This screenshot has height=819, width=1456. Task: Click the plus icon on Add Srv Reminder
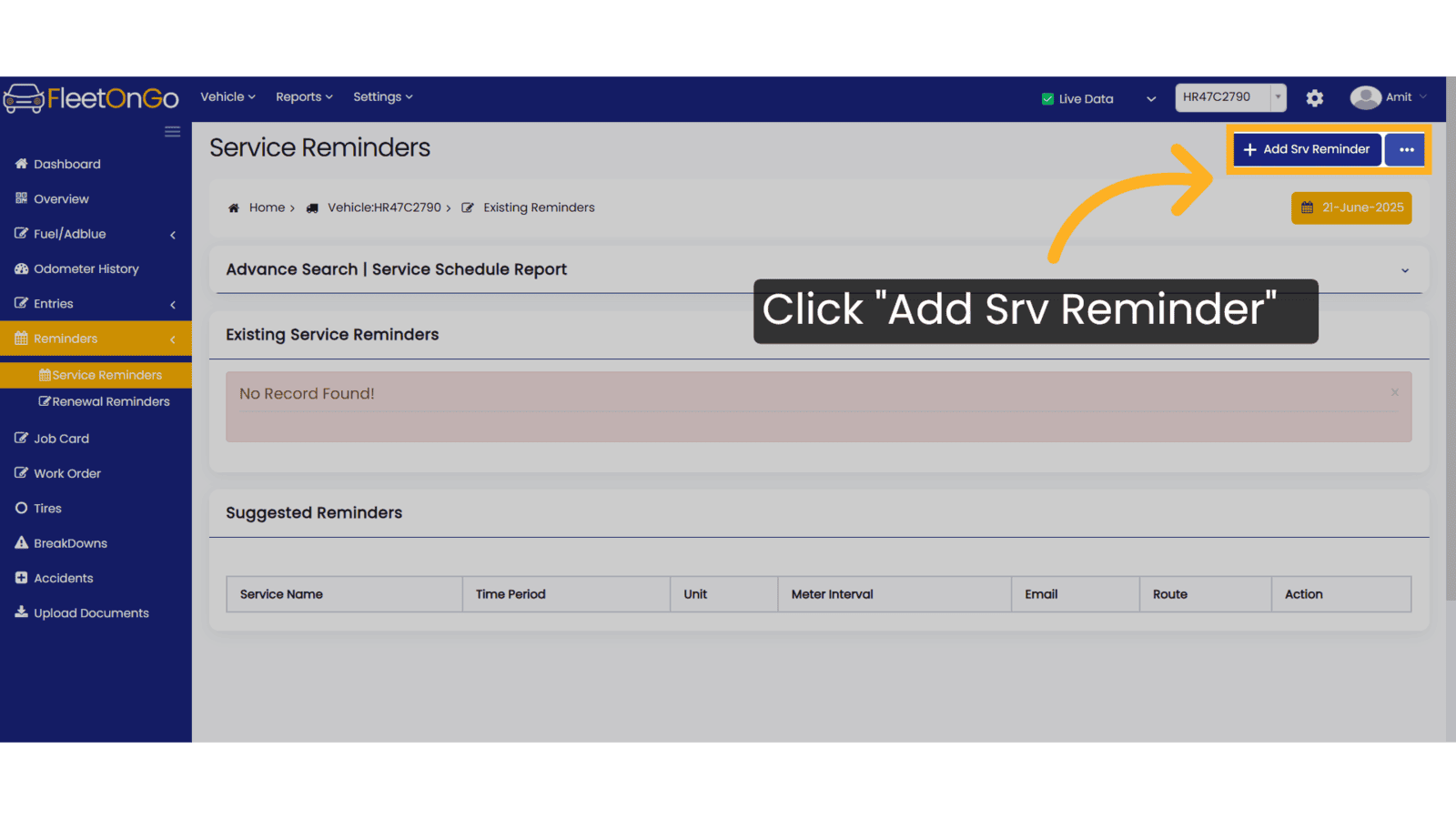point(1249,149)
